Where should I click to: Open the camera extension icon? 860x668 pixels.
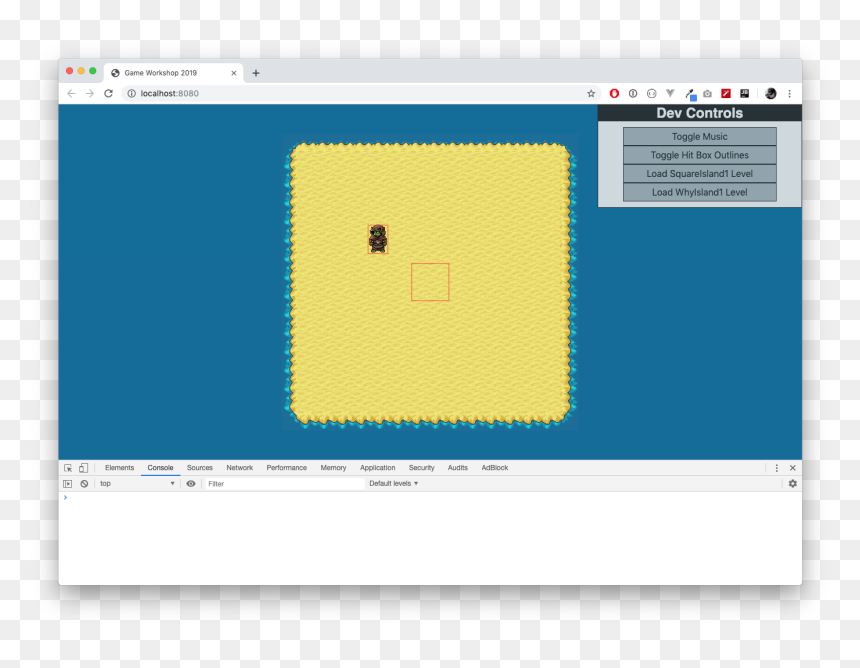tap(708, 93)
